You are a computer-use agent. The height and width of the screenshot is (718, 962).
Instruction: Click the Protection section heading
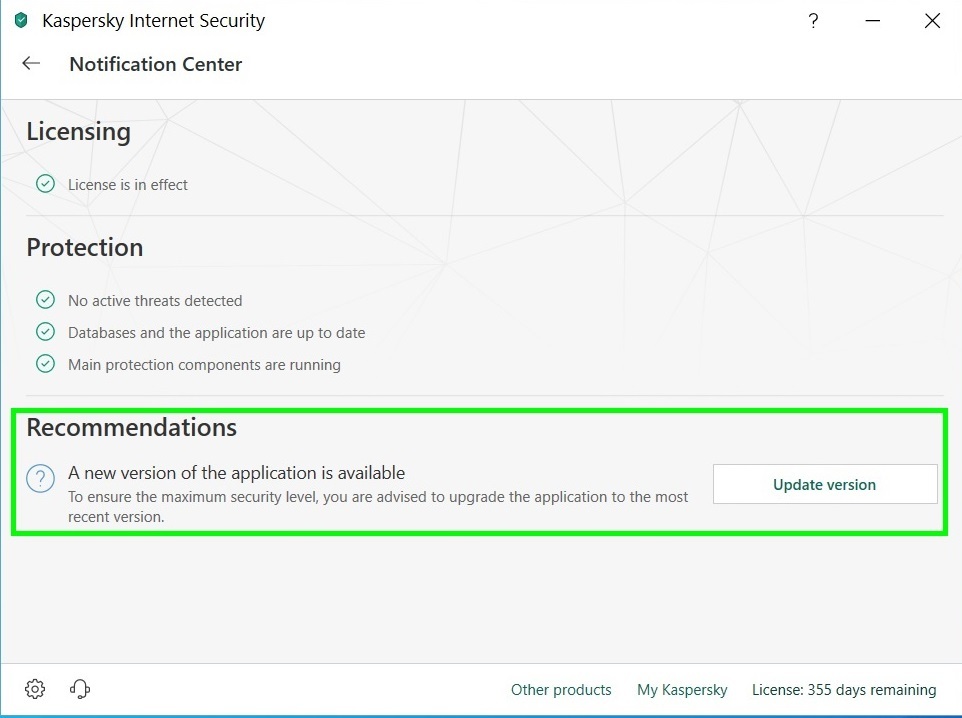[x=85, y=247]
